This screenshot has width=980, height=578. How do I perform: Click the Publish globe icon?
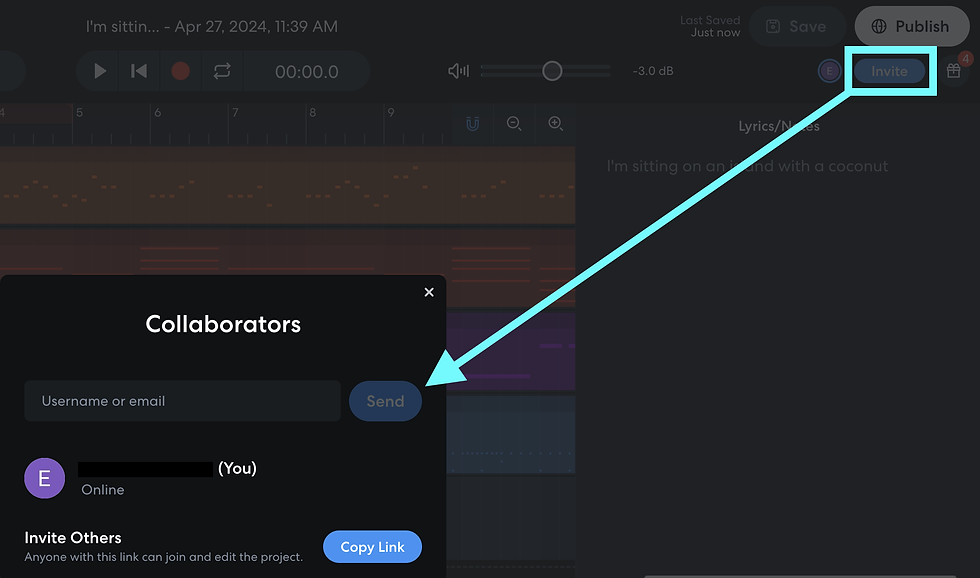click(x=878, y=26)
